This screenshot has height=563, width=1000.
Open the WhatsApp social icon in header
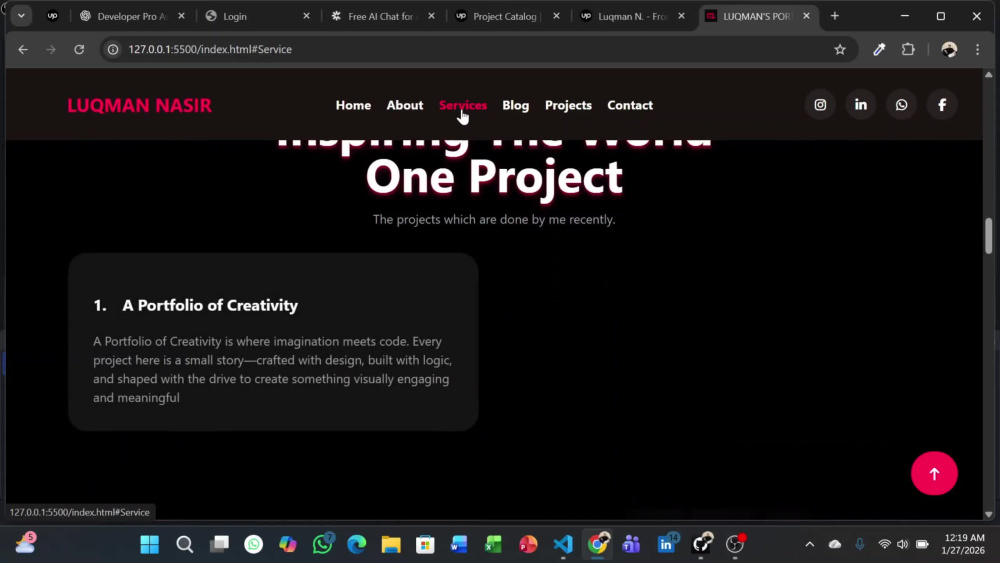tap(901, 105)
